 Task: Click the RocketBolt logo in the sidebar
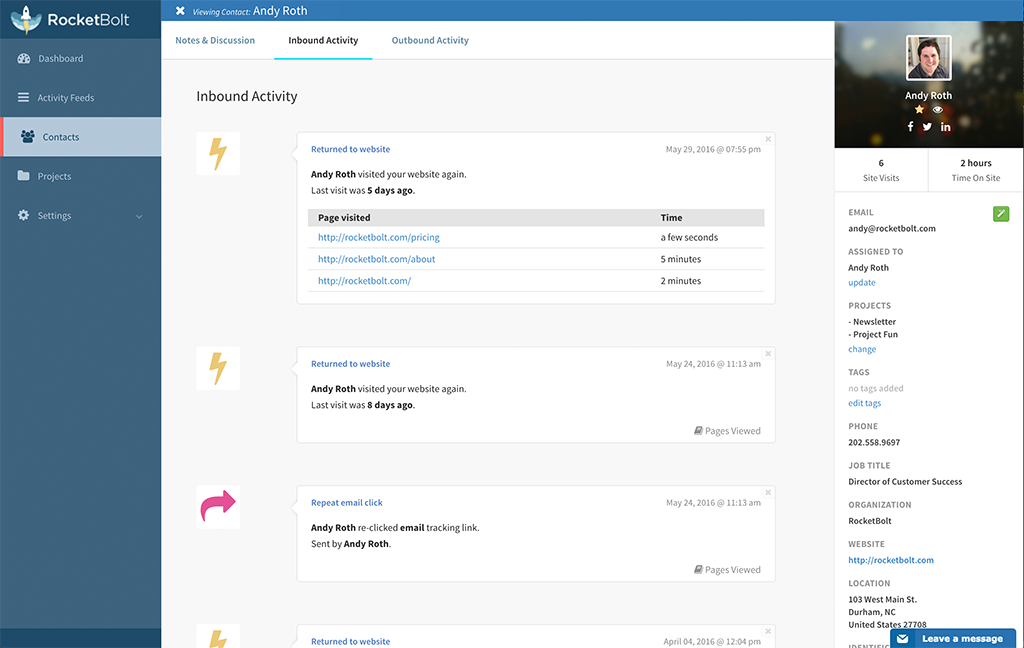pyautogui.click(x=71, y=20)
